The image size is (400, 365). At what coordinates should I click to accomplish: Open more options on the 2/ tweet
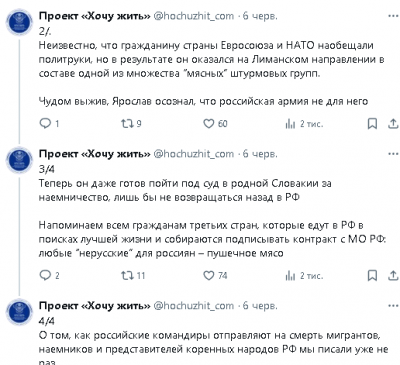coord(393,16)
